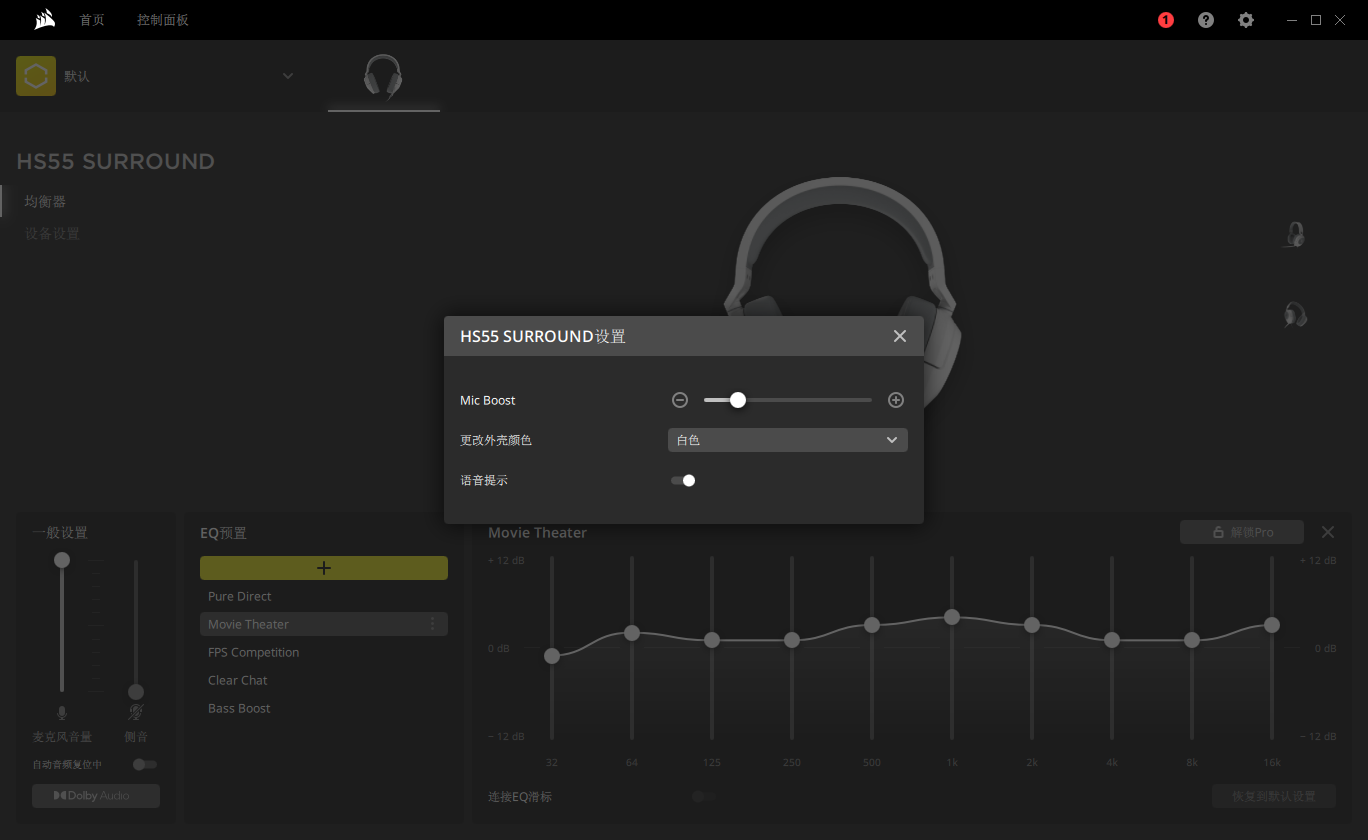
Task: Add a new EQ preset
Action: tap(324, 568)
